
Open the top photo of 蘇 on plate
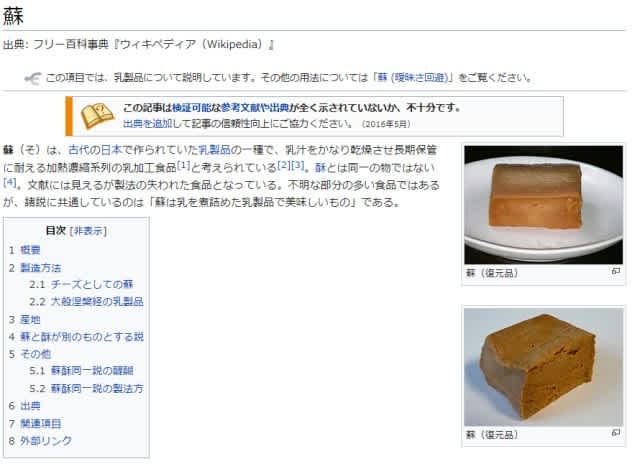coord(543,205)
